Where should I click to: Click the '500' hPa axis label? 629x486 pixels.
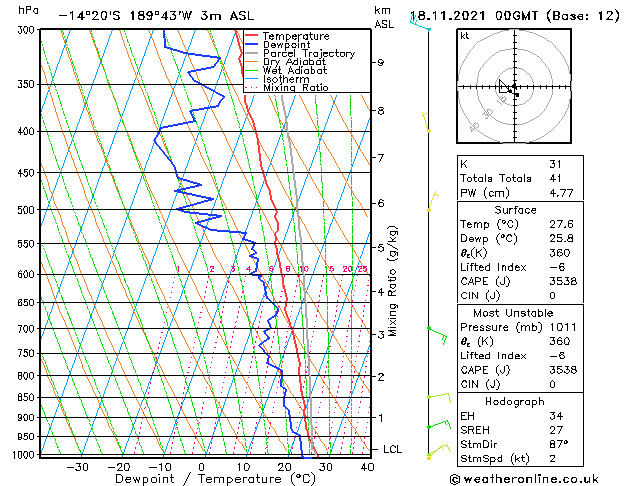26,210
